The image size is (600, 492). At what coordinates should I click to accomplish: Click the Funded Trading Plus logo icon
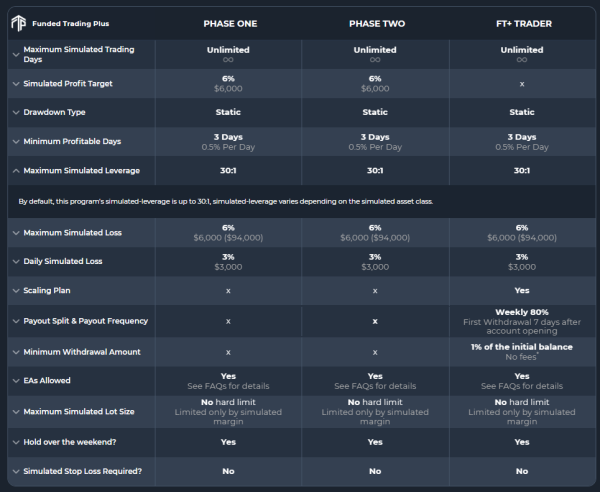click(x=18, y=23)
